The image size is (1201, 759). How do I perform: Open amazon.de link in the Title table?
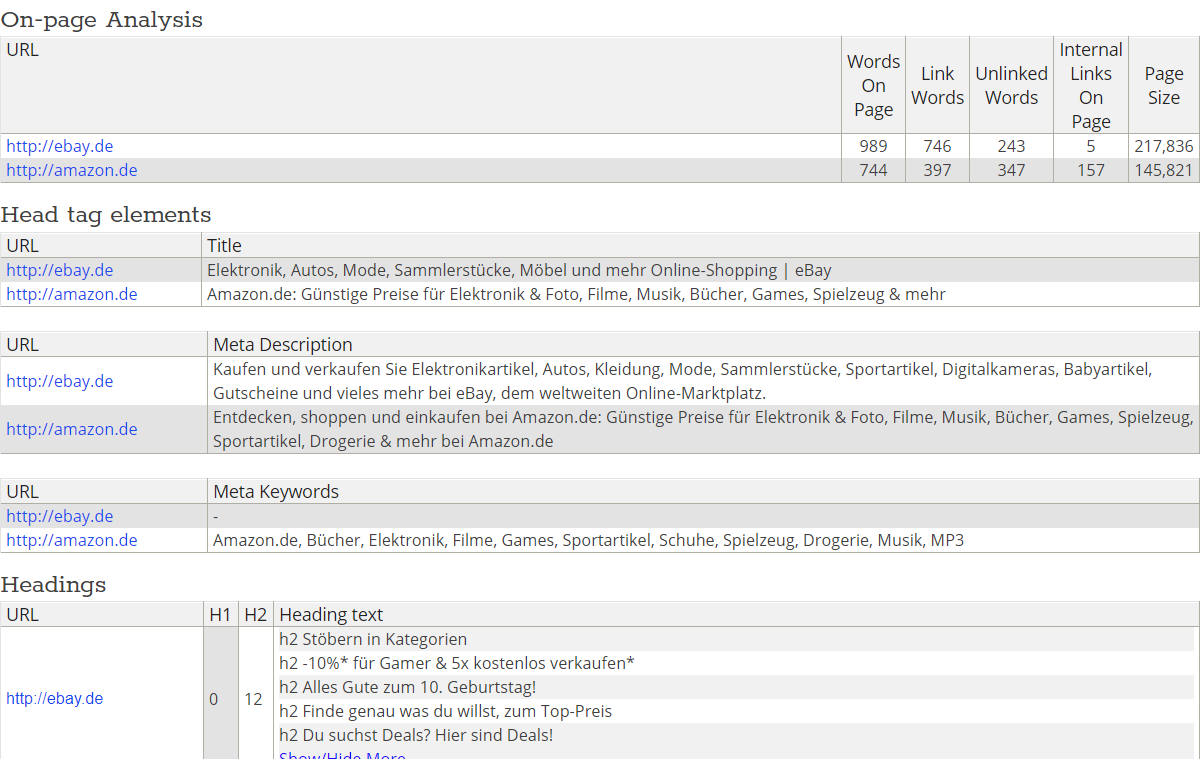click(x=71, y=294)
